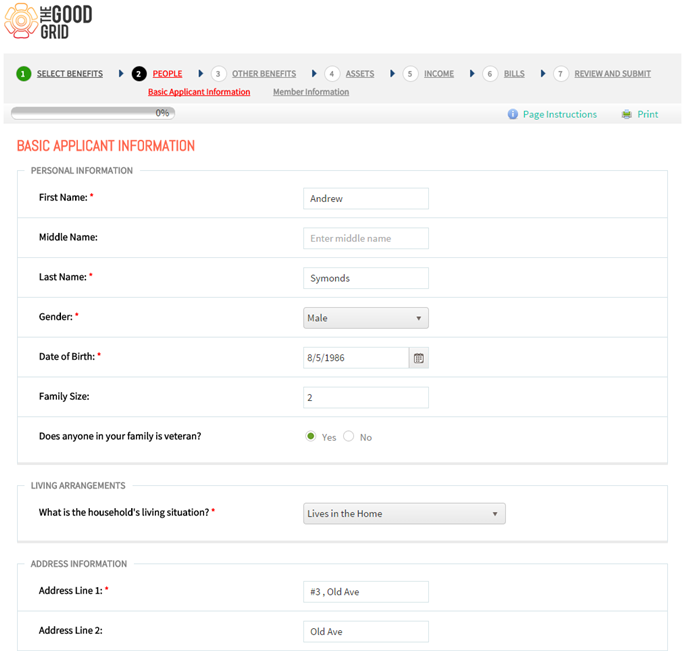Click the Family Size field
The image size is (683, 667).
click(366, 398)
